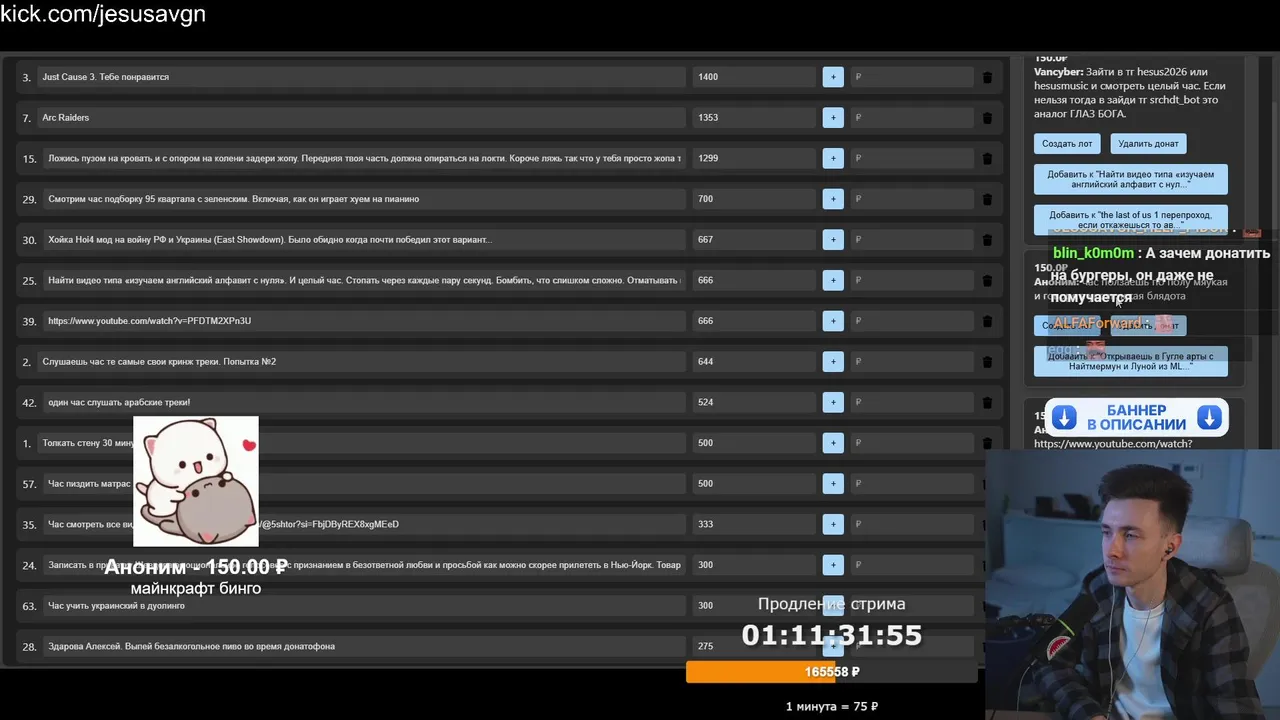Screen dimensions: 1280x720
Task: Click lot name "Час учить украинский в дуолинго"
Action: point(116,606)
